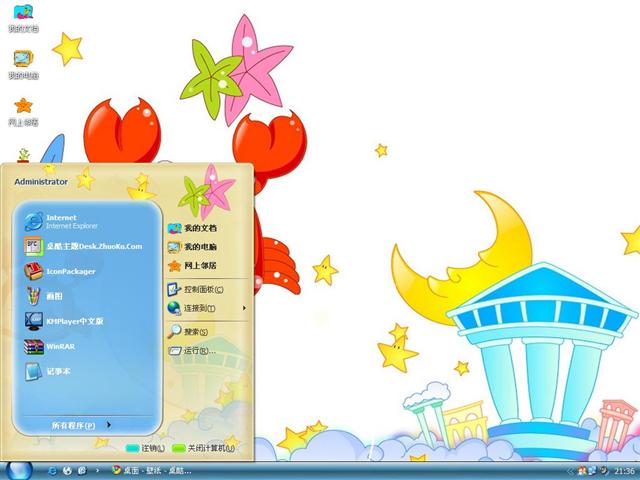
Task: Click the first system tray icon
Action: pyautogui.click(x=582, y=471)
